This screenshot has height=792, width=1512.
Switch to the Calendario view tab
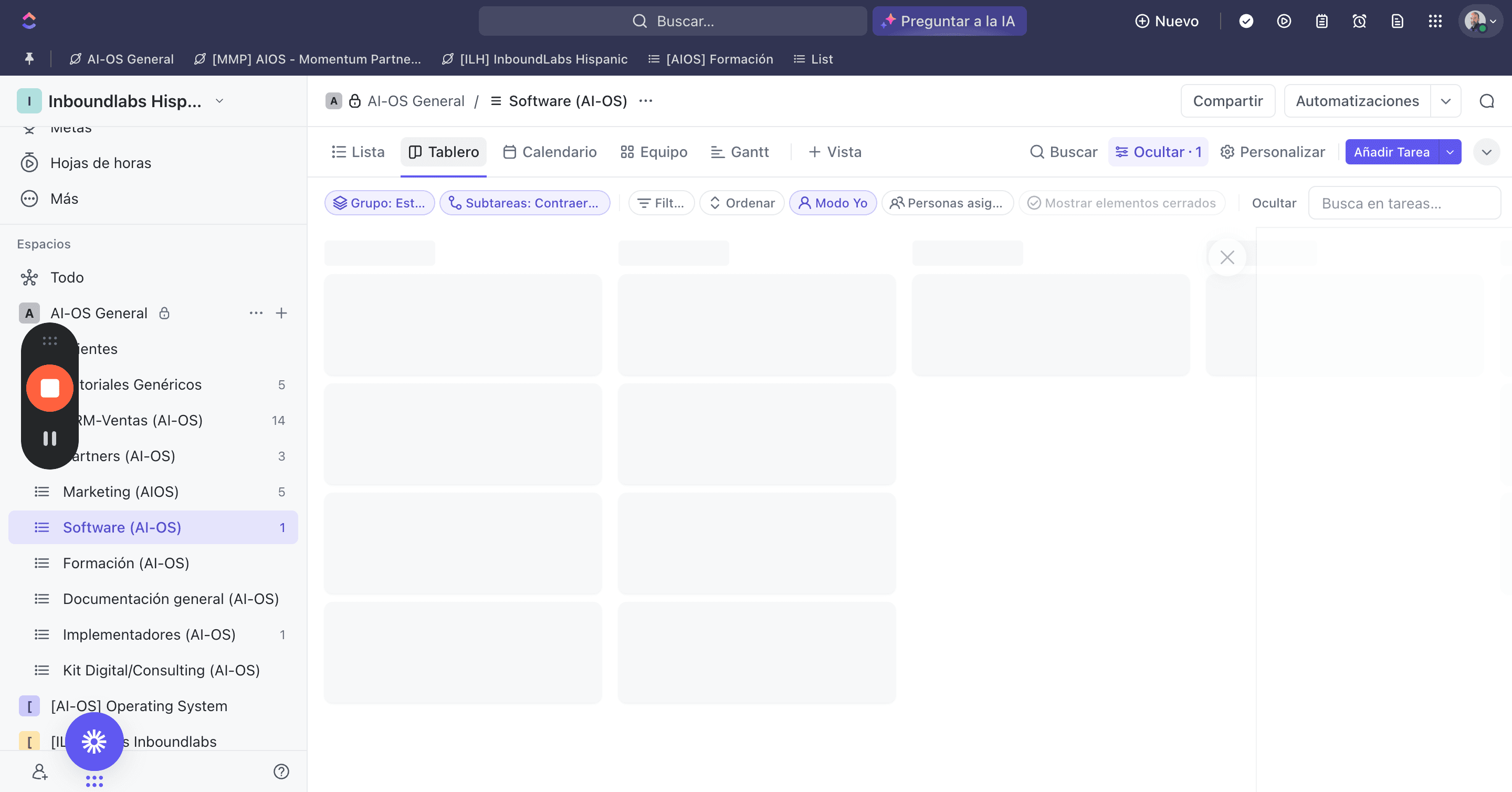tap(550, 152)
